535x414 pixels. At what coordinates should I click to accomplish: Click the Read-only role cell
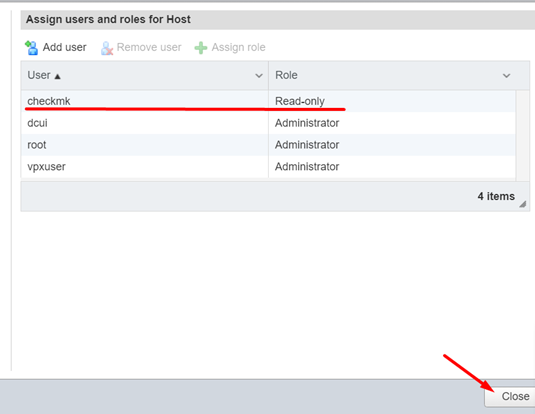pyautogui.click(x=300, y=101)
